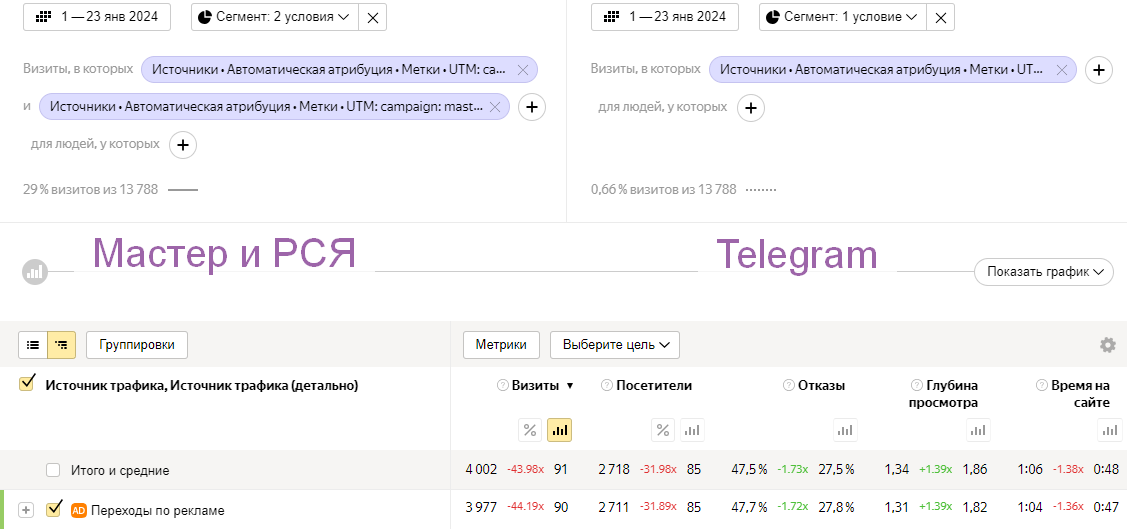Click 'Глубина просмотра' column header
Screen dimensions: 1127x529
pos(943,394)
